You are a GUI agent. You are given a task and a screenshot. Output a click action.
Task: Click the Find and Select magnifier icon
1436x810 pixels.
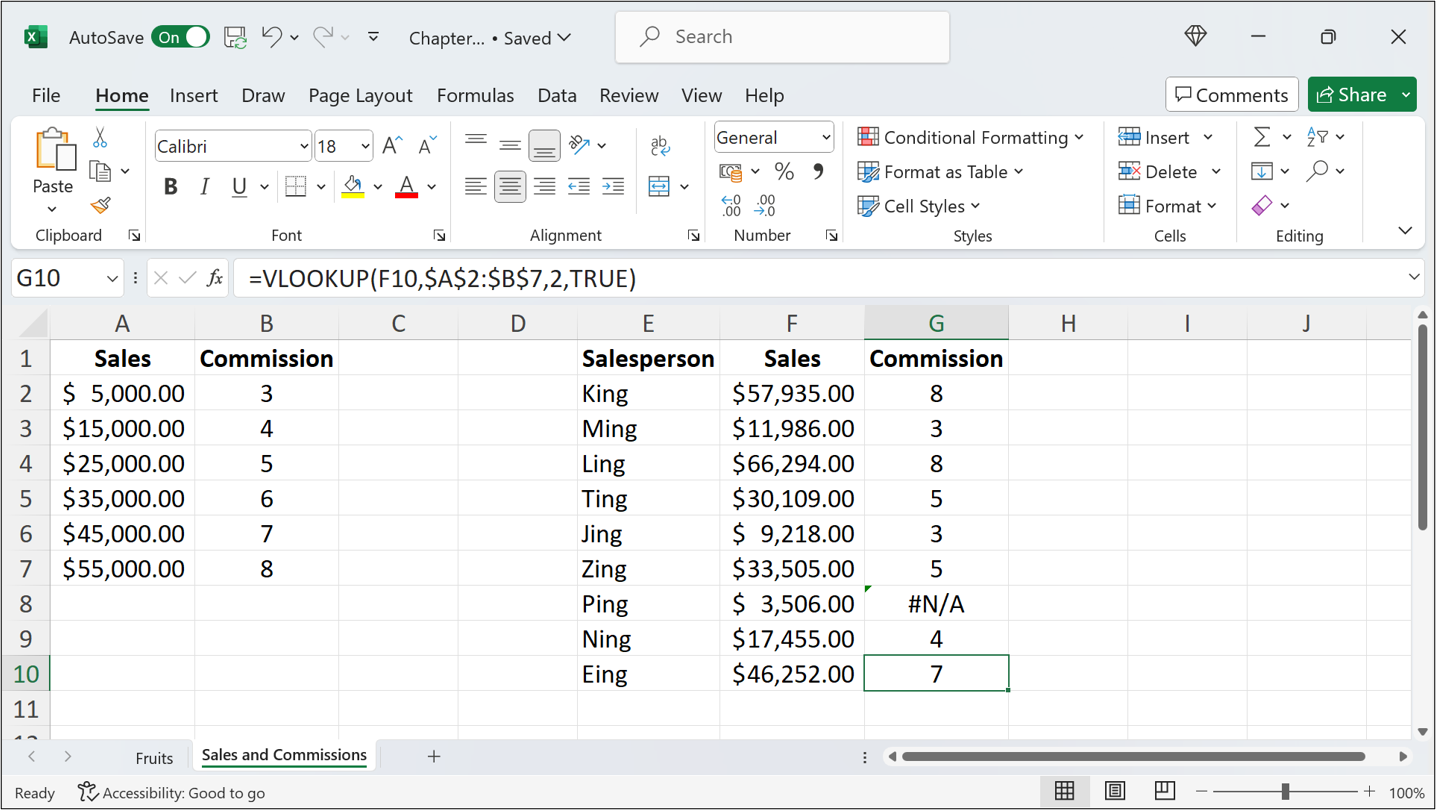1317,171
